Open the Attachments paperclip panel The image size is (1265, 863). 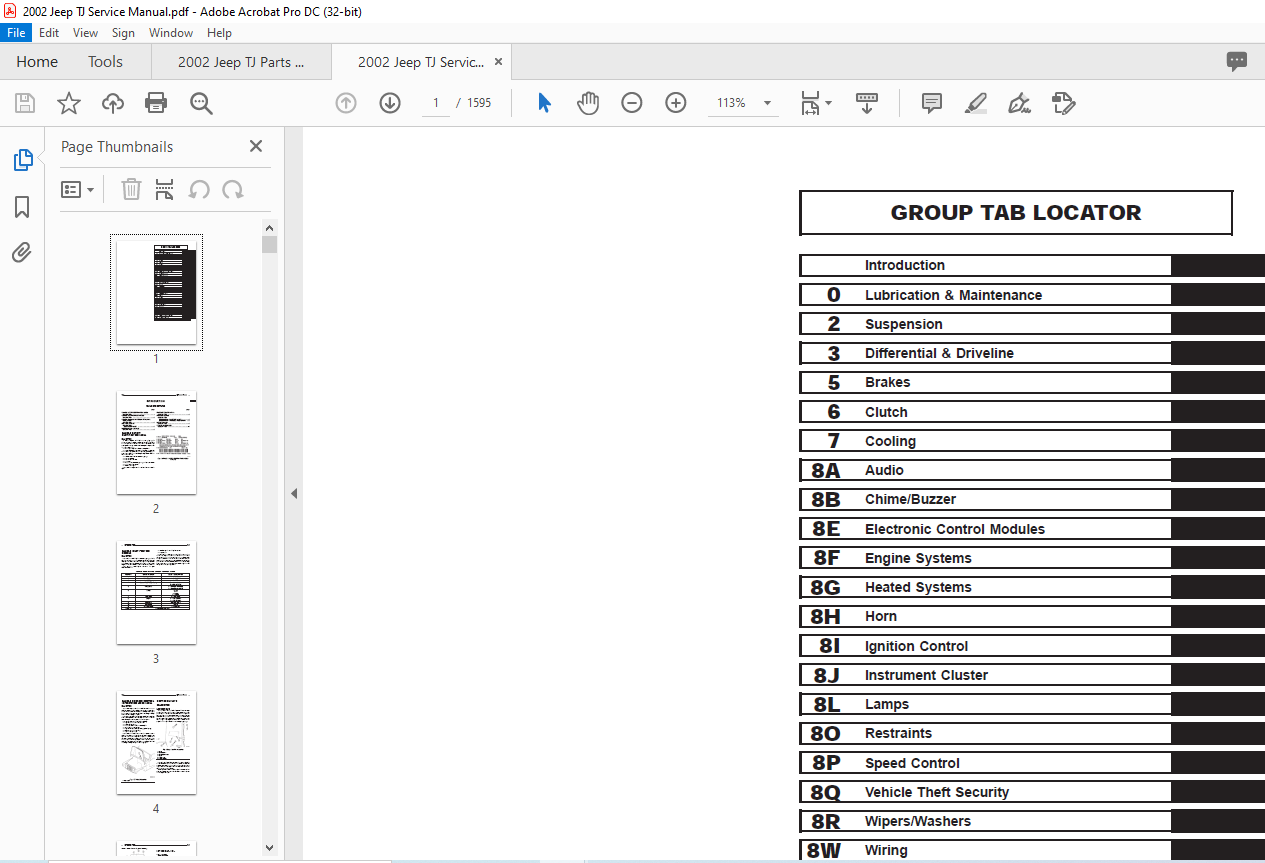coord(22,252)
